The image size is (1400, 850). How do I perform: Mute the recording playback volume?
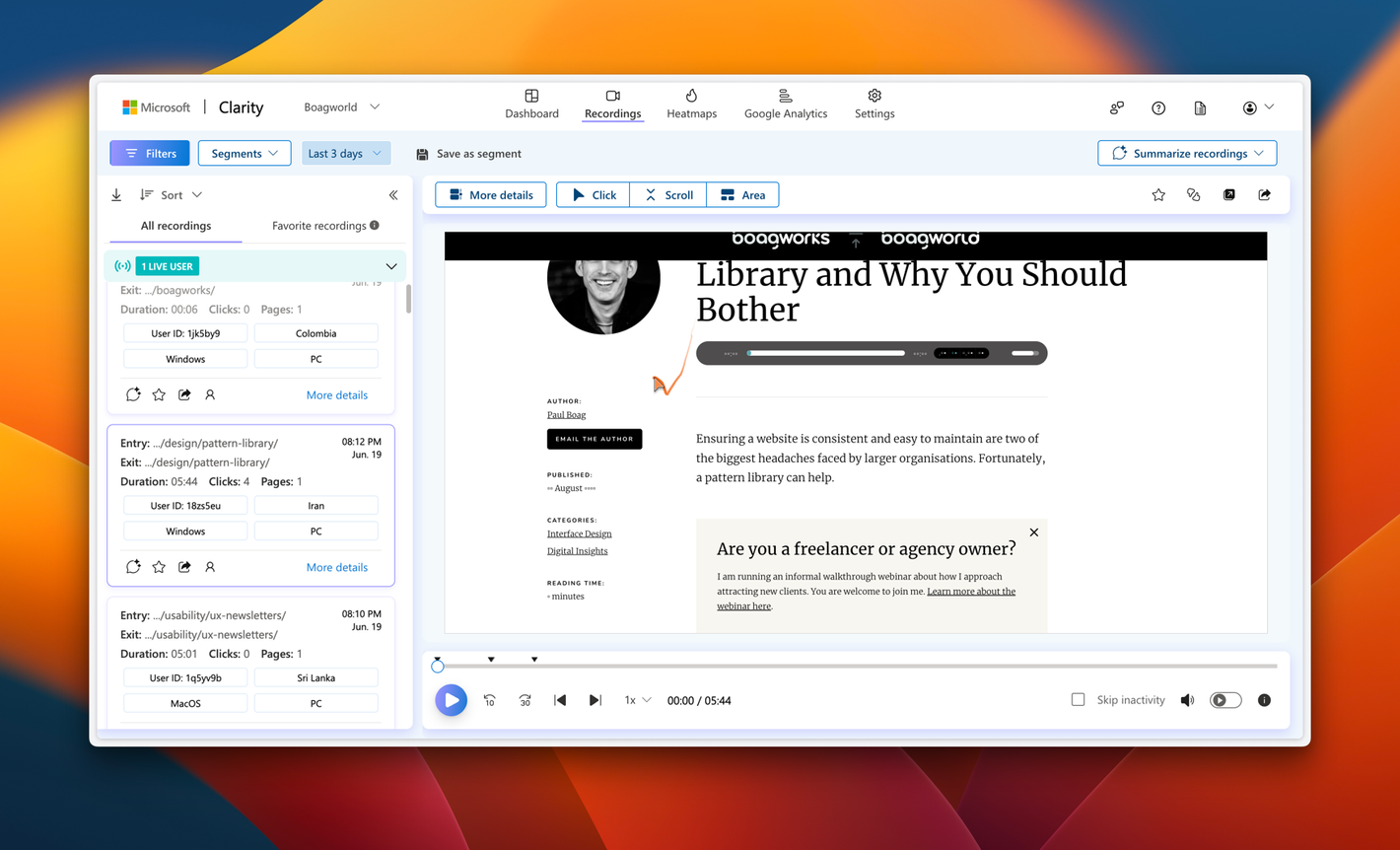1187,700
